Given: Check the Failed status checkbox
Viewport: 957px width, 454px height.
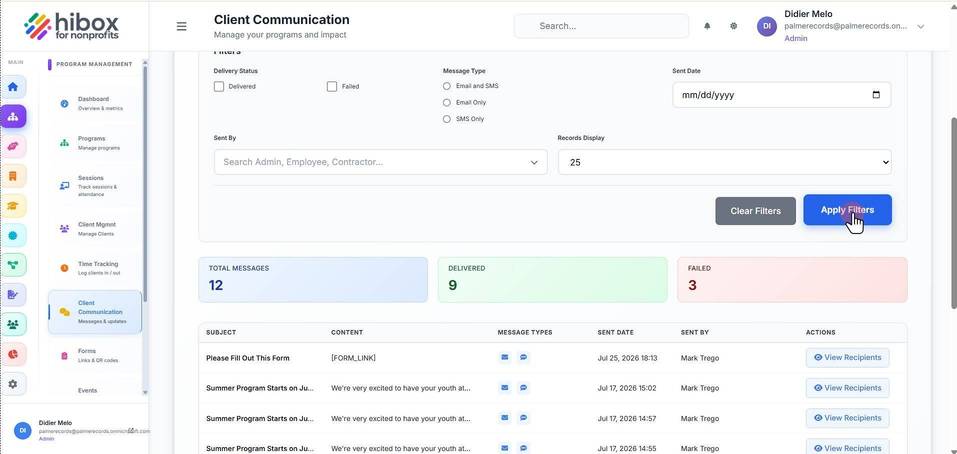Looking at the screenshot, I should (332, 87).
